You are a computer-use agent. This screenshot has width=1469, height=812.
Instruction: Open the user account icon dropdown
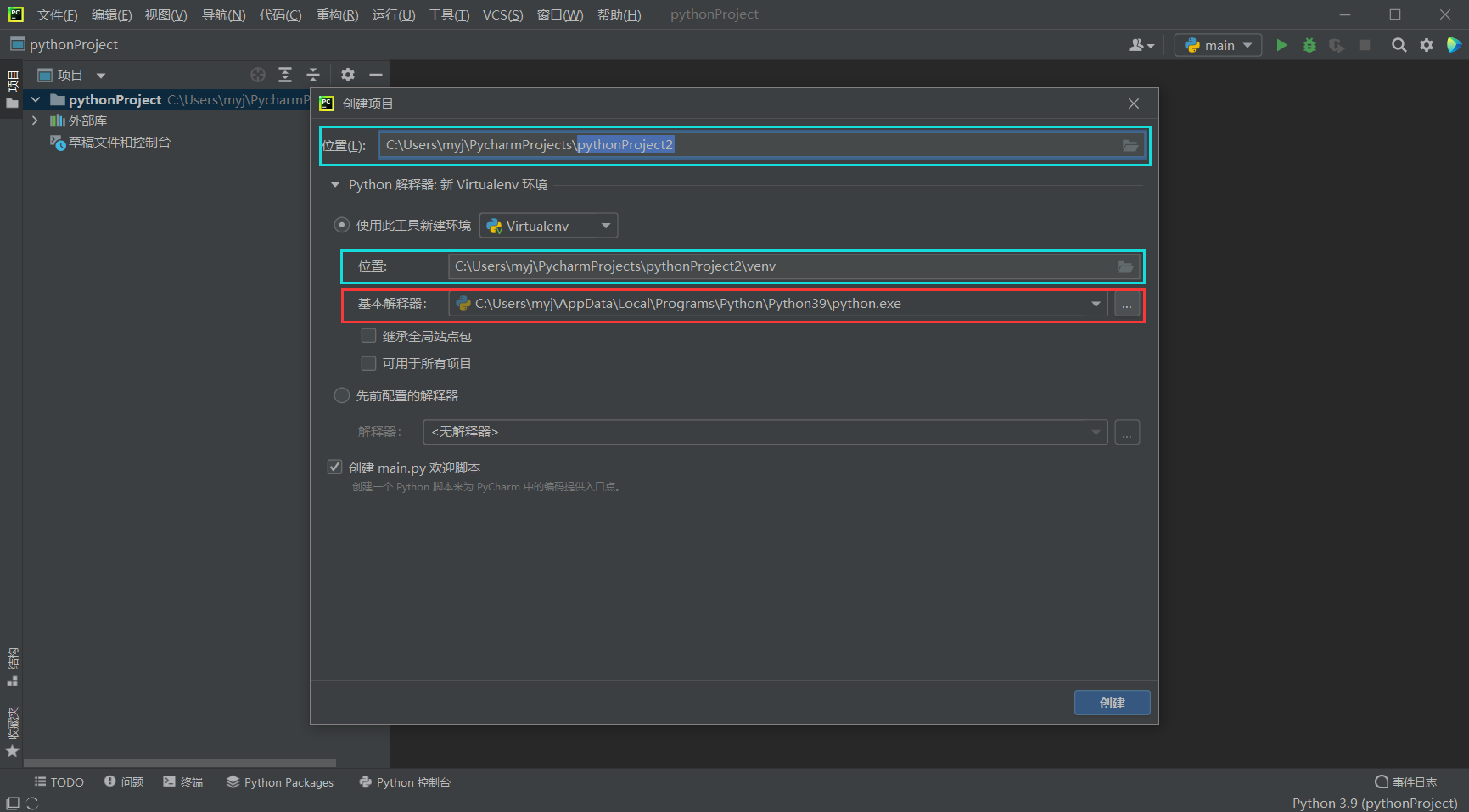pos(1141,45)
